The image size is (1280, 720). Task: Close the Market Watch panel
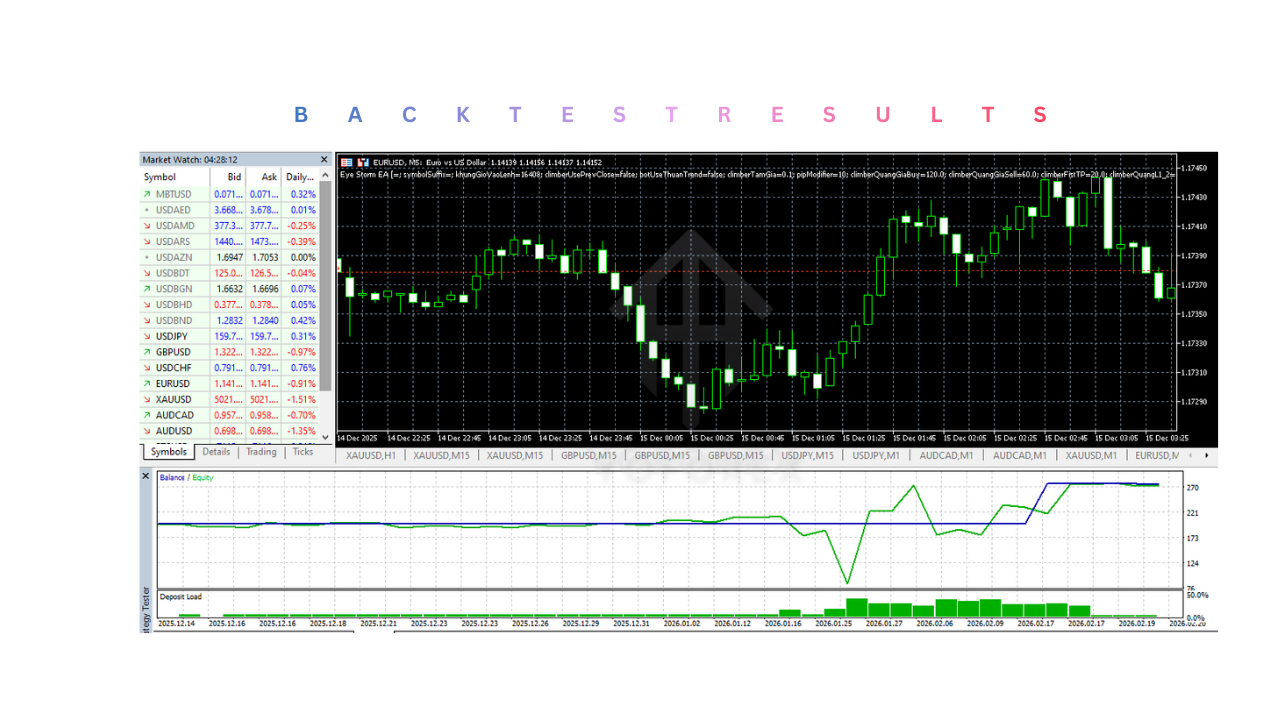323,160
